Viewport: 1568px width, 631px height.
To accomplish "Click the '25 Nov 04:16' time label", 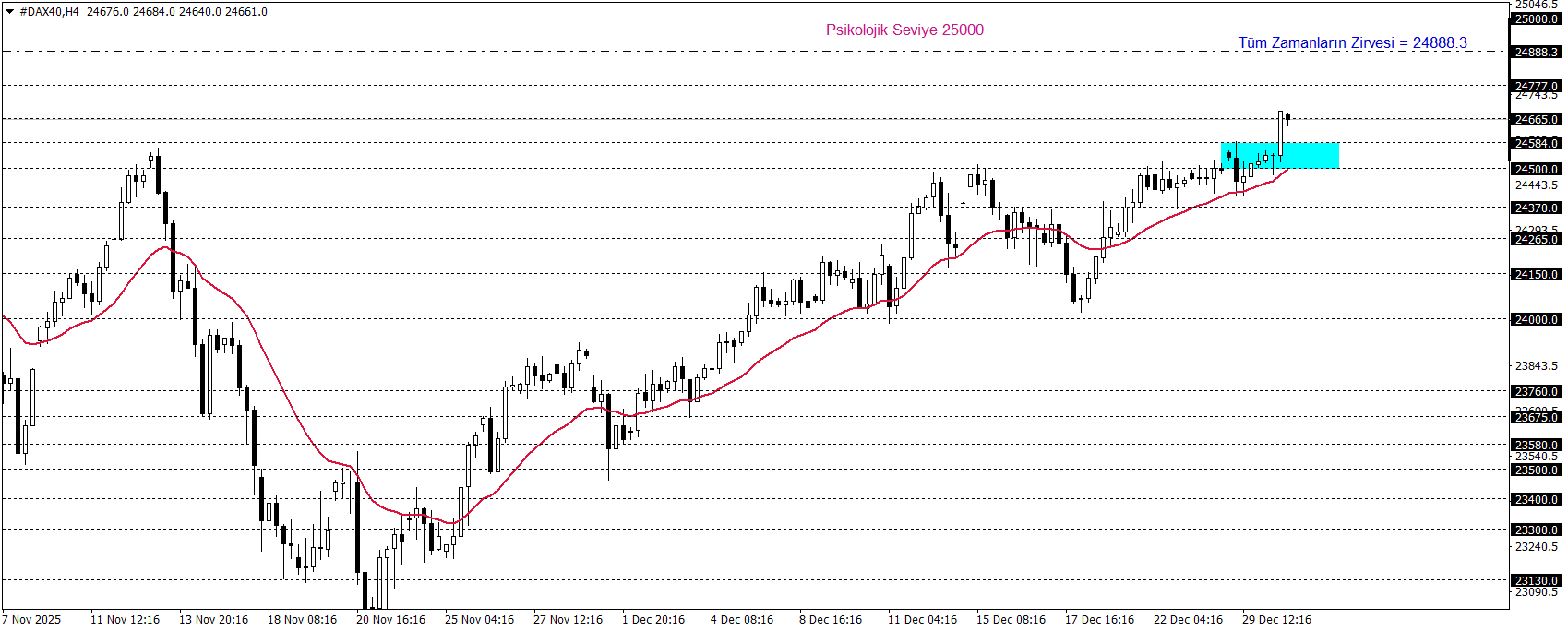I will [x=479, y=619].
